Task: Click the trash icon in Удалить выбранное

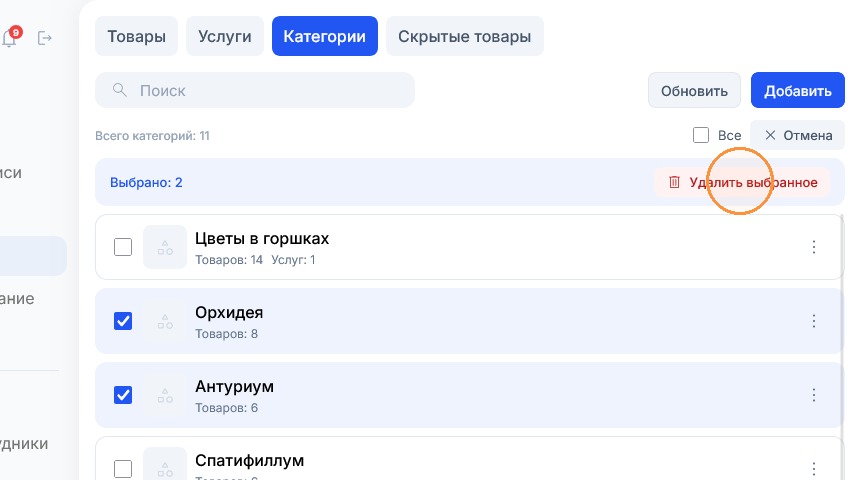Action: coord(674,182)
